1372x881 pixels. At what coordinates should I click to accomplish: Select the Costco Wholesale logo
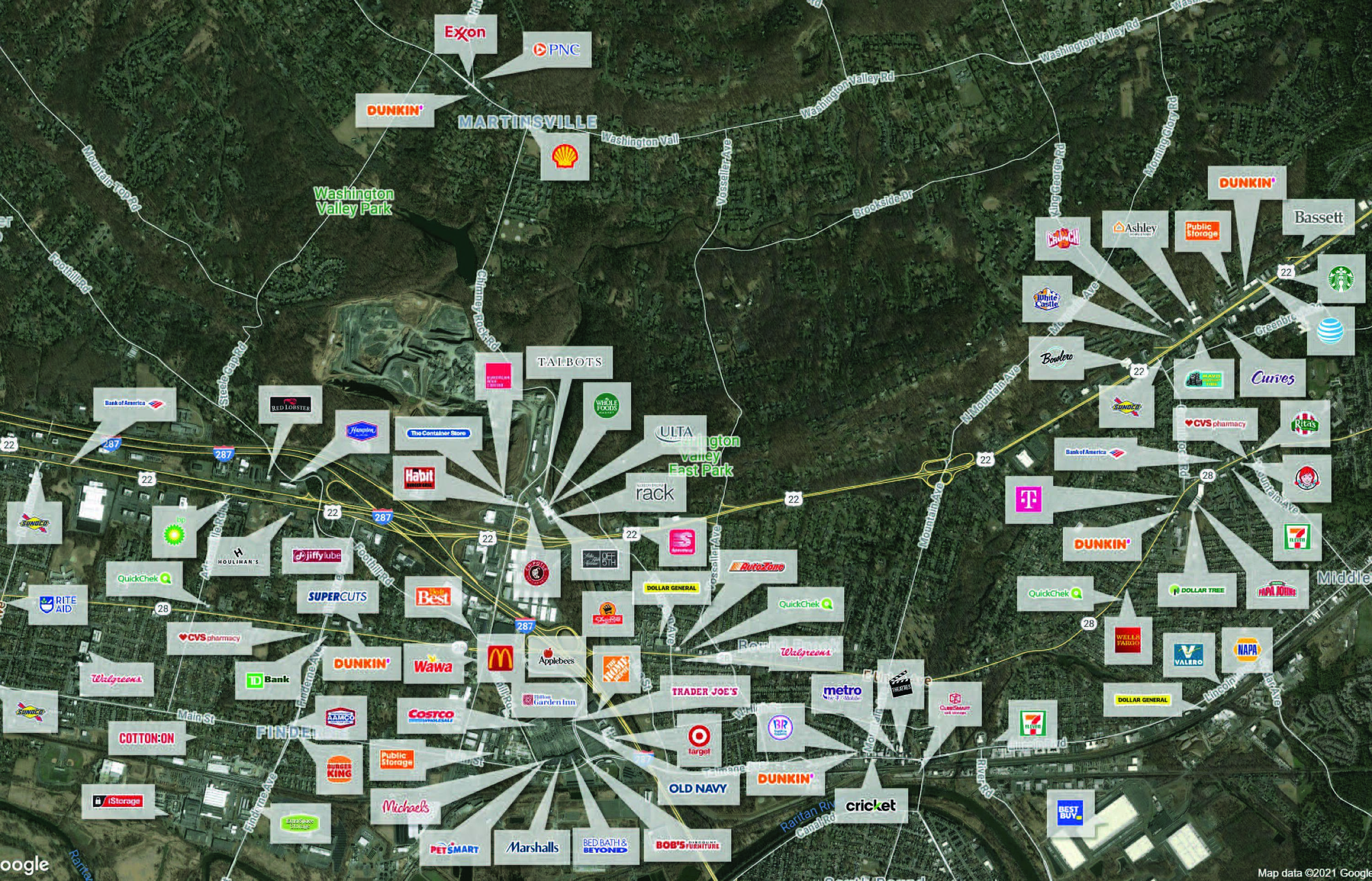(431, 716)
